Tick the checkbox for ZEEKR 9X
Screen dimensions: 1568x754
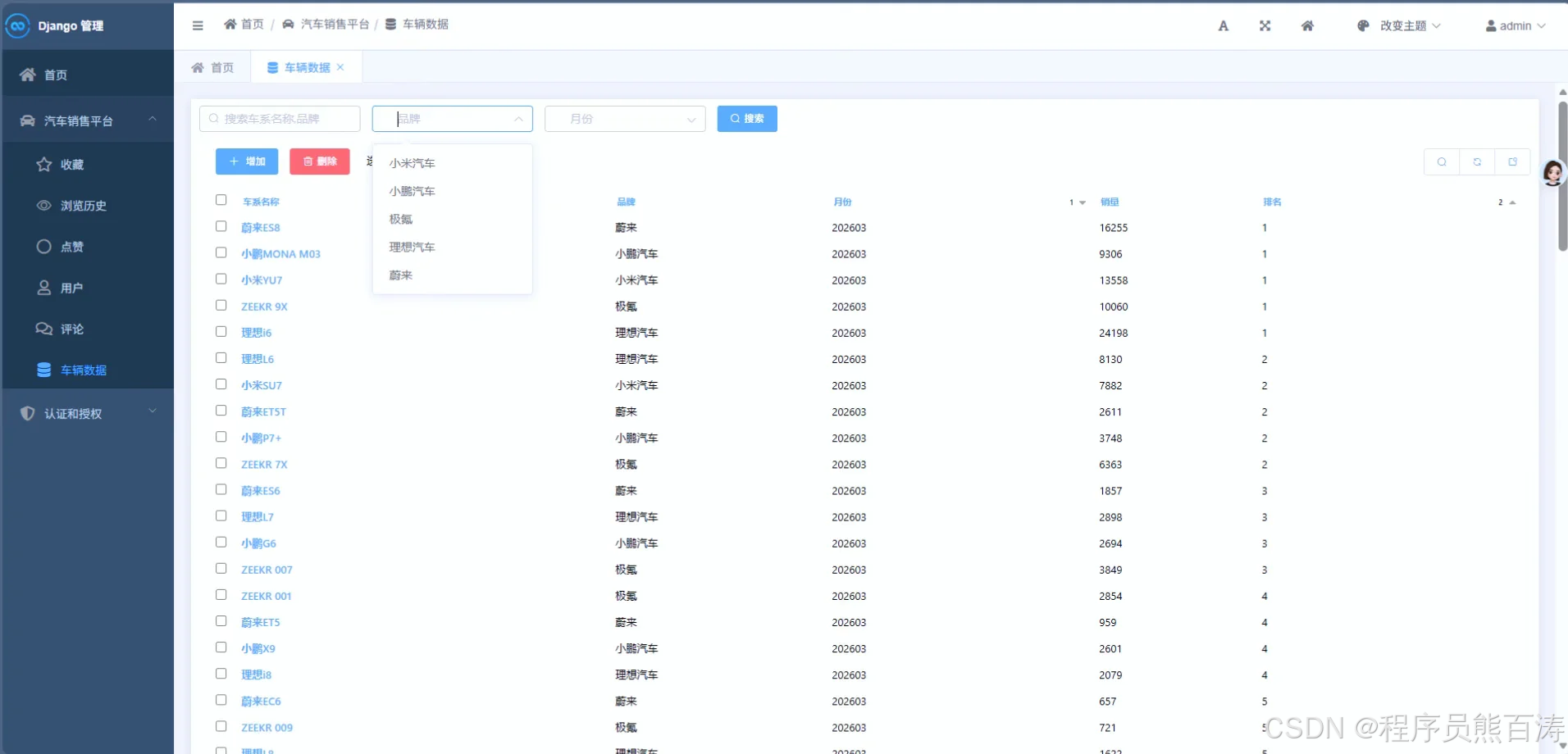coord(221,305)
